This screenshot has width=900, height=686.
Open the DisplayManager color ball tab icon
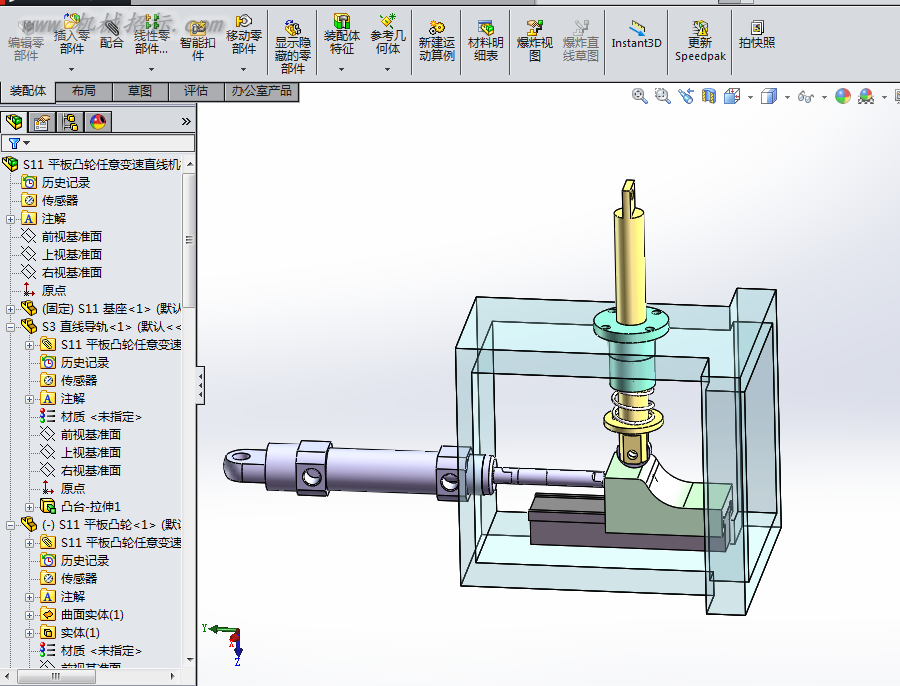(98, 122)
